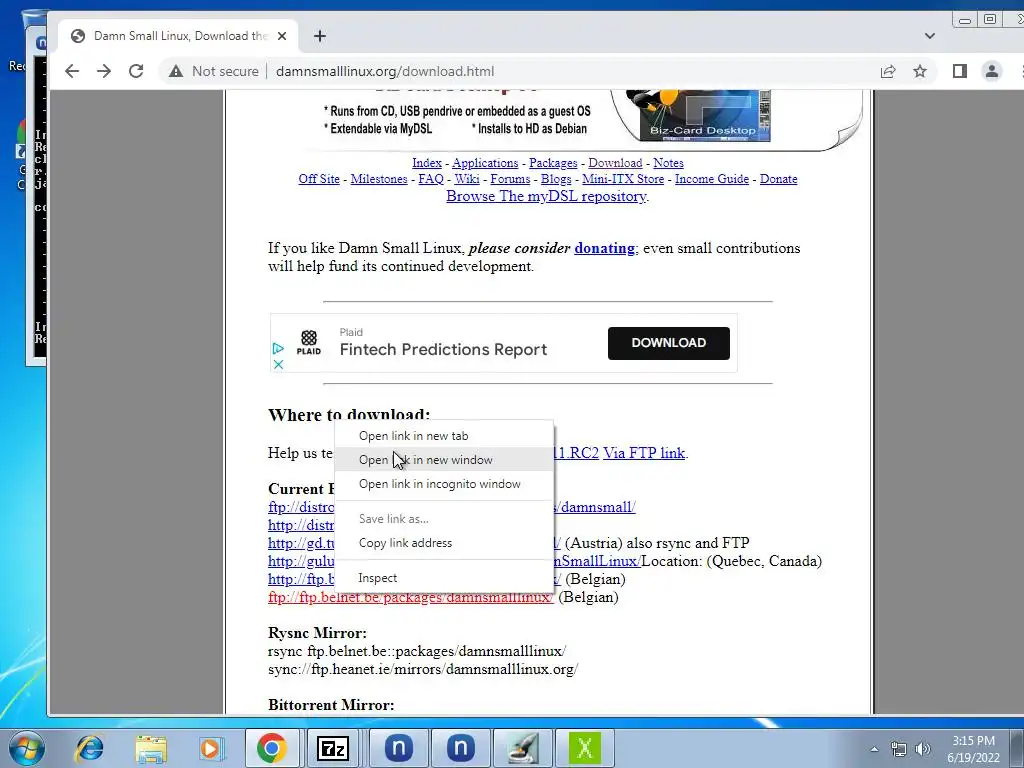Image resolution: width=1024 pixels, height=768 pixels.
Task: Click the Not secure warning icon
Action: [x=176, y=71]
